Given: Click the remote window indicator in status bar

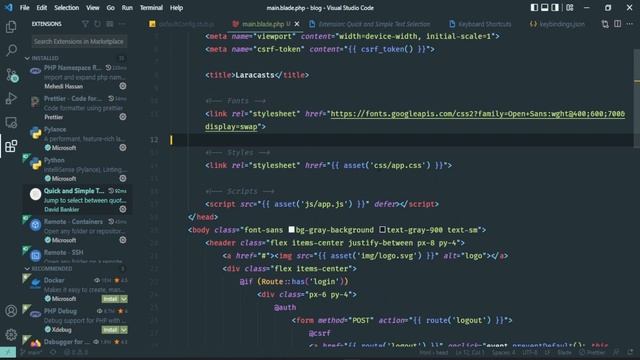Looking at the screenshot, I should tap(8, 352).
